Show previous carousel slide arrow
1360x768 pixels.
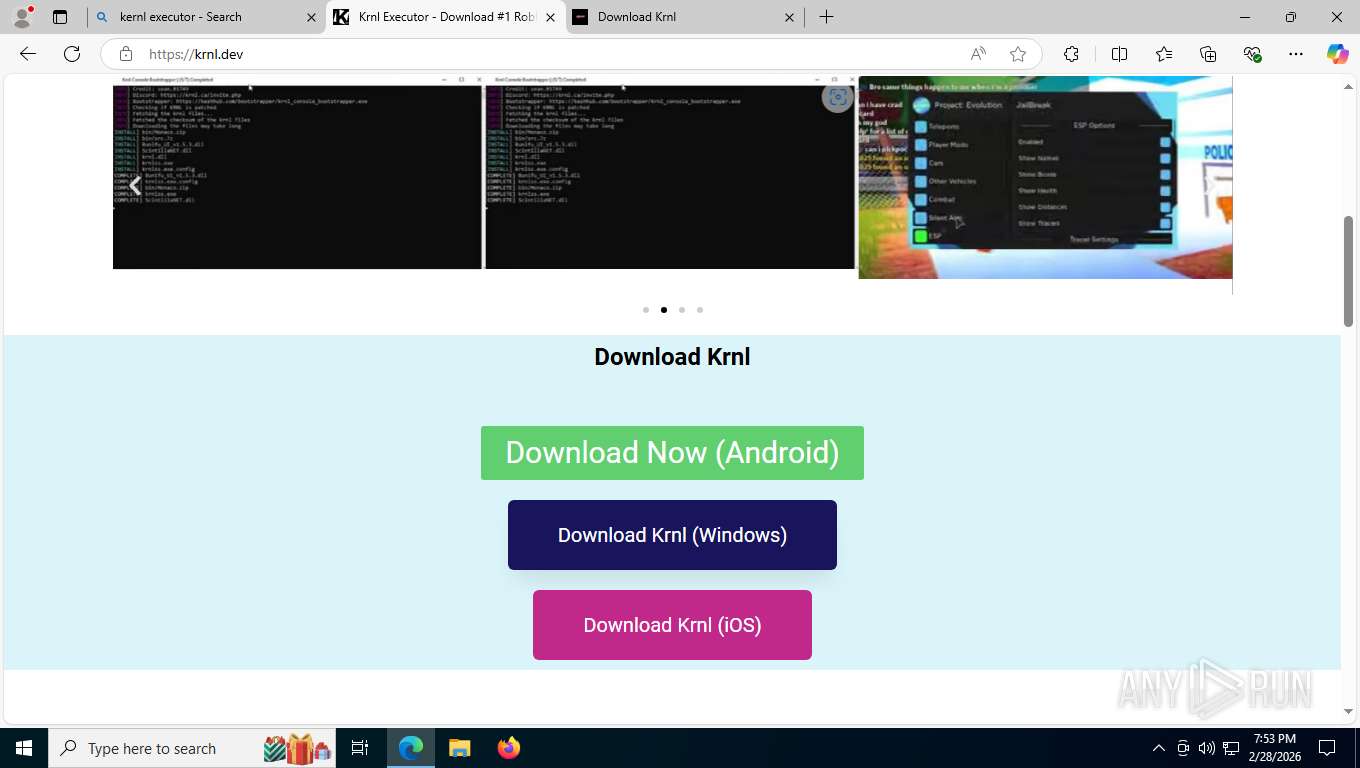(135, 185)
